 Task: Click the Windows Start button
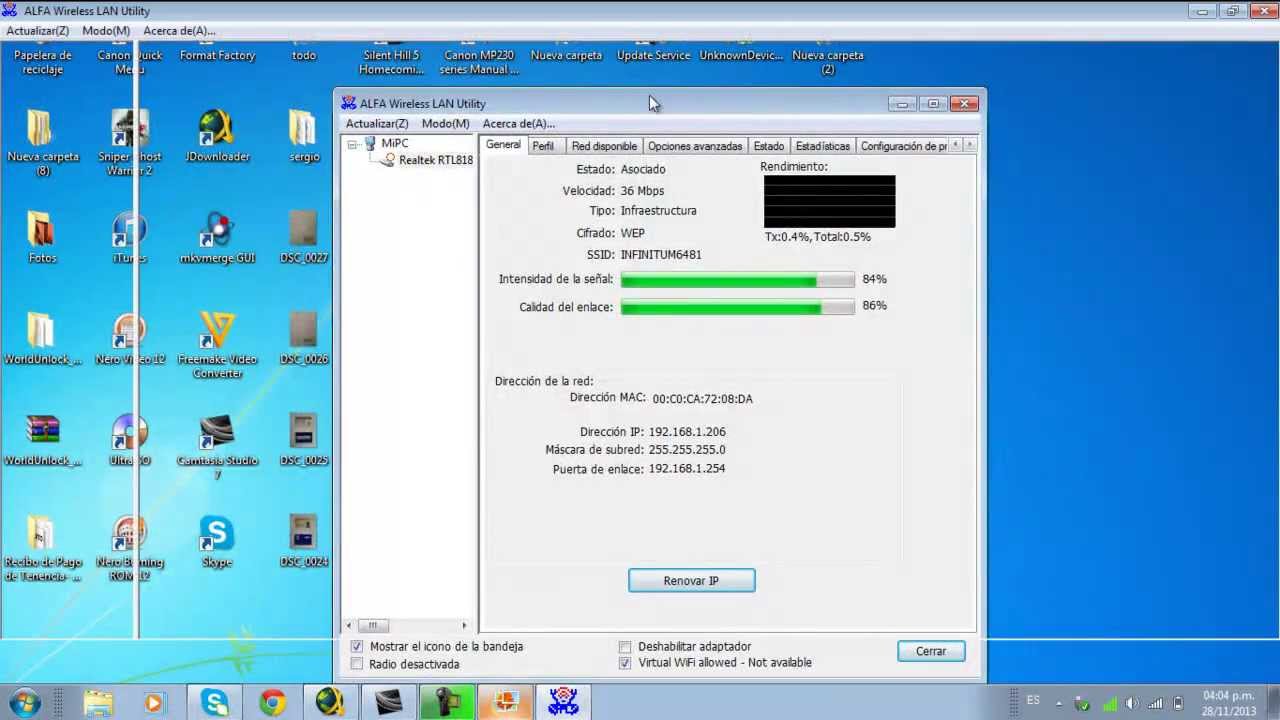[25, 703]
